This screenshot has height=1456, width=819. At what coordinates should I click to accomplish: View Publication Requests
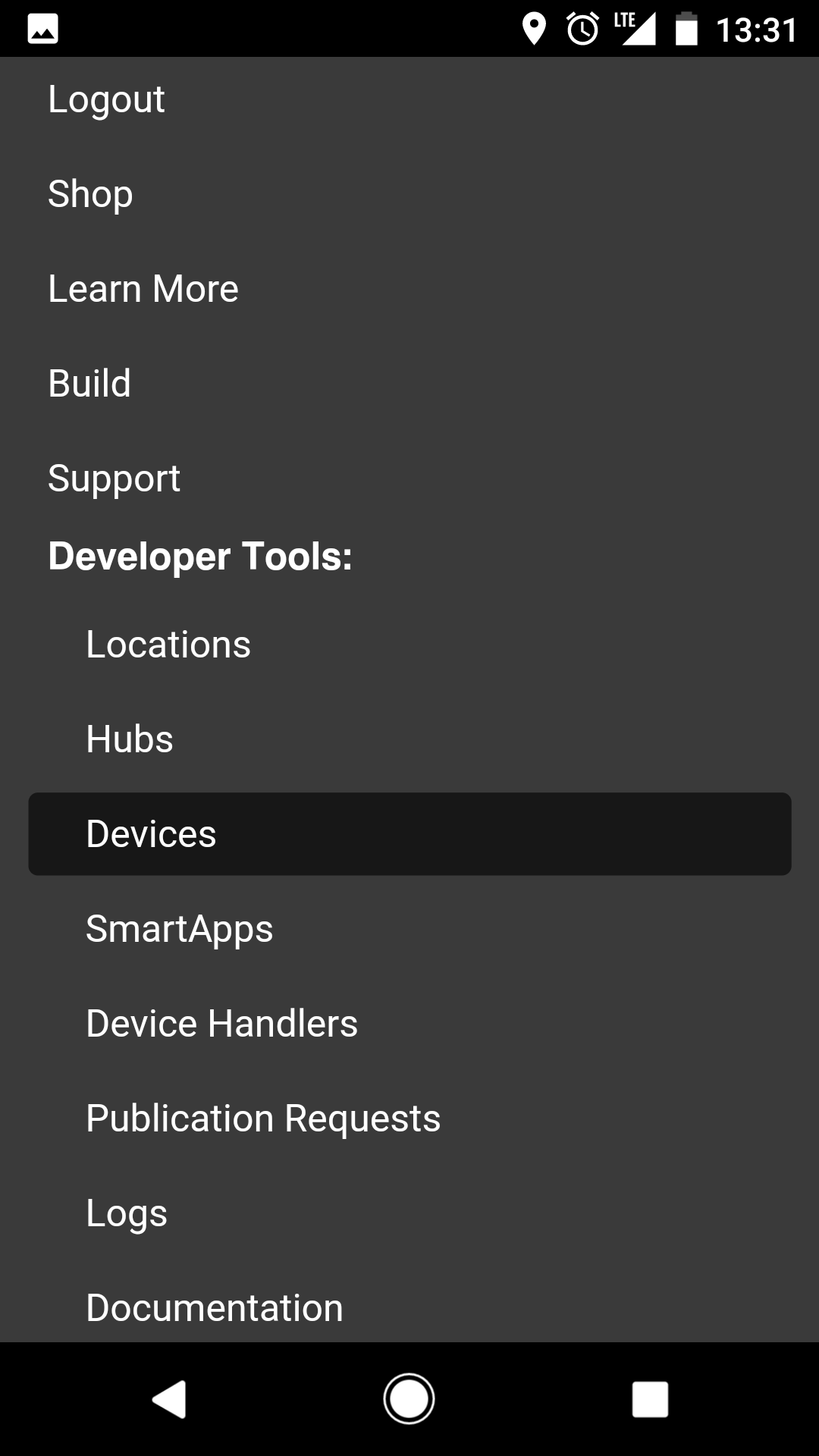tap(263, 1119)
